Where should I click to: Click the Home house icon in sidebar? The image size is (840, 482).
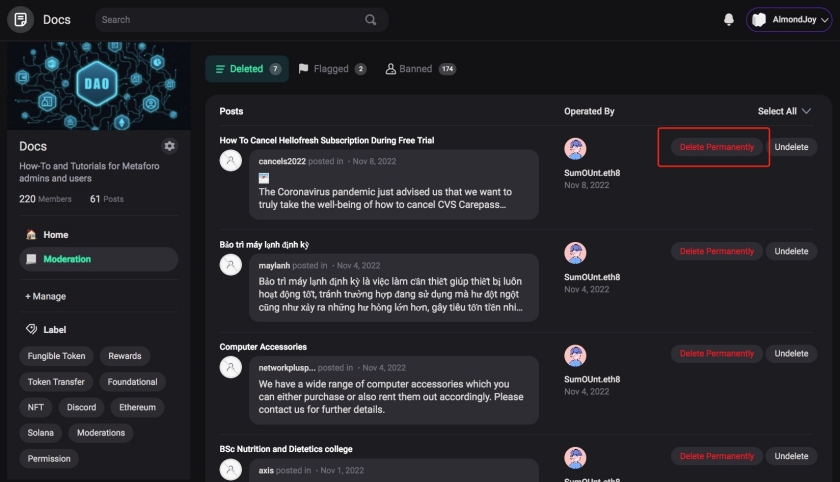click(31, 235)
